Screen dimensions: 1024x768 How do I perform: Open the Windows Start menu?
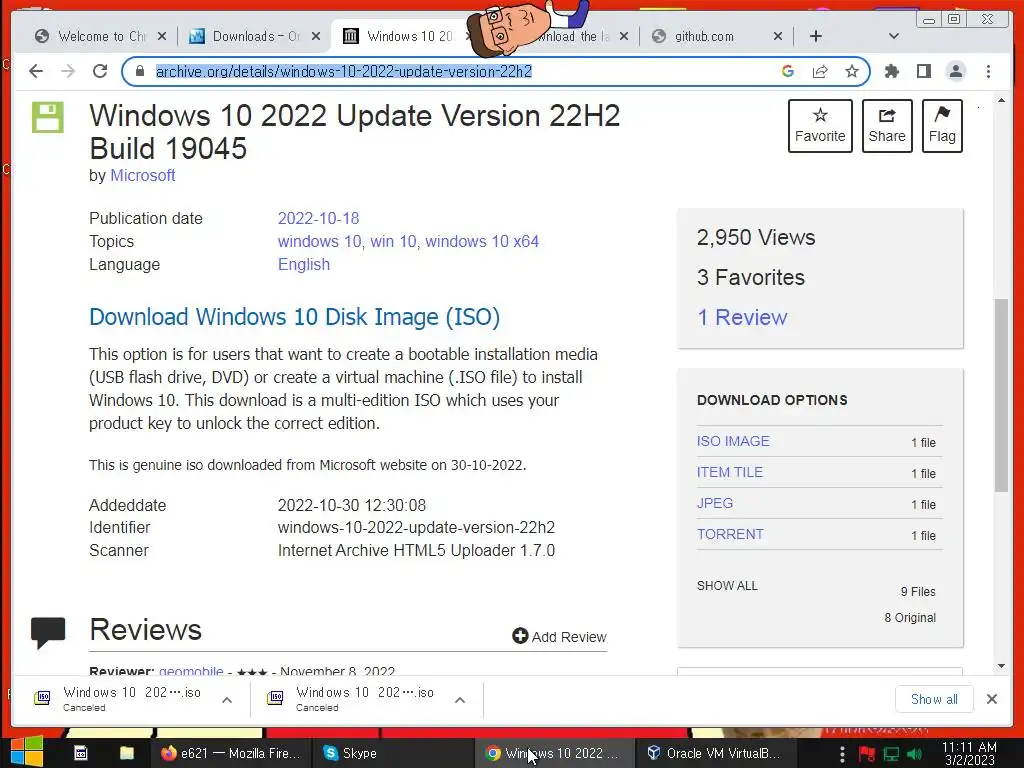coord(27,752)
